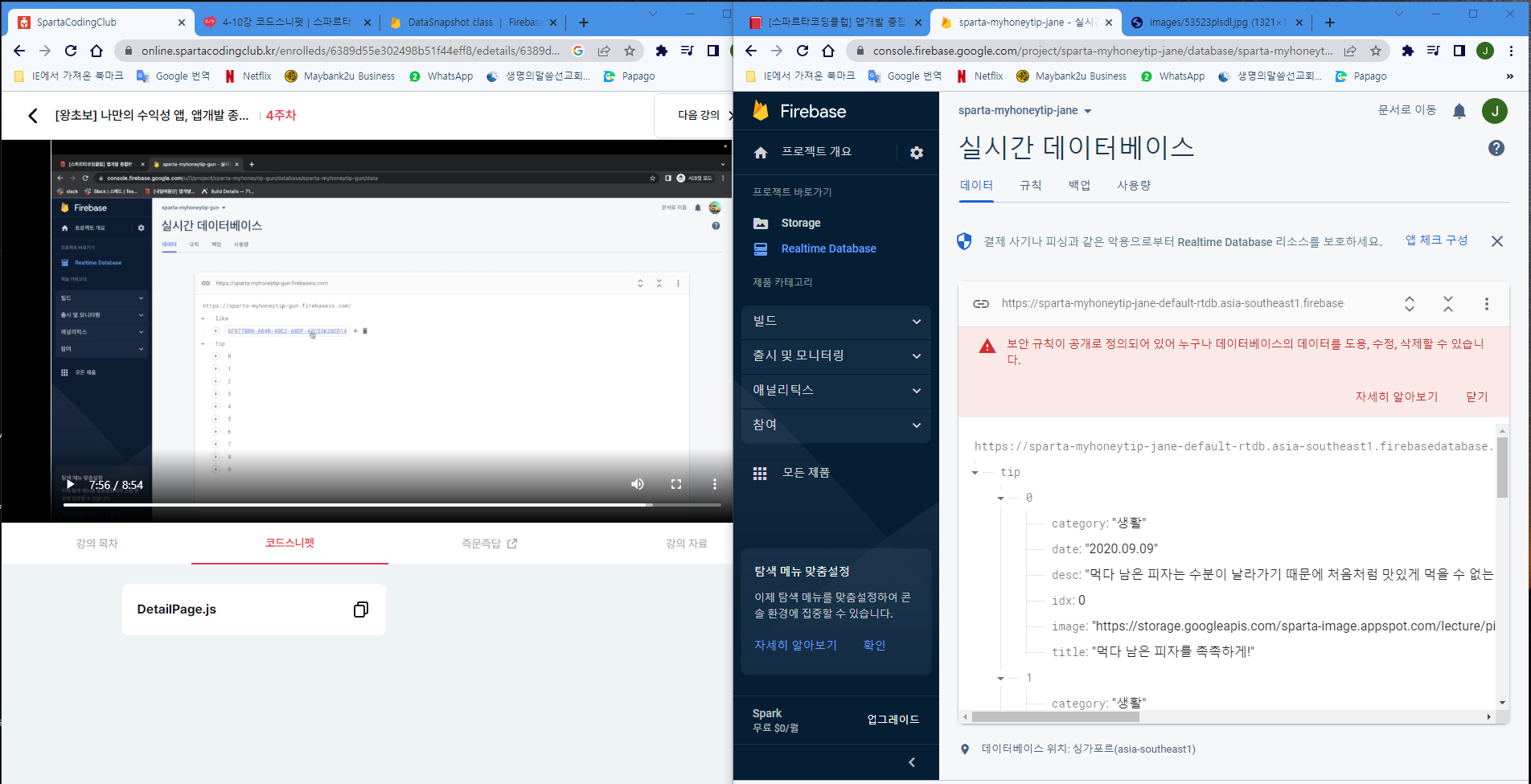Expand 출시 및 모니터링 category

(836, 355)
